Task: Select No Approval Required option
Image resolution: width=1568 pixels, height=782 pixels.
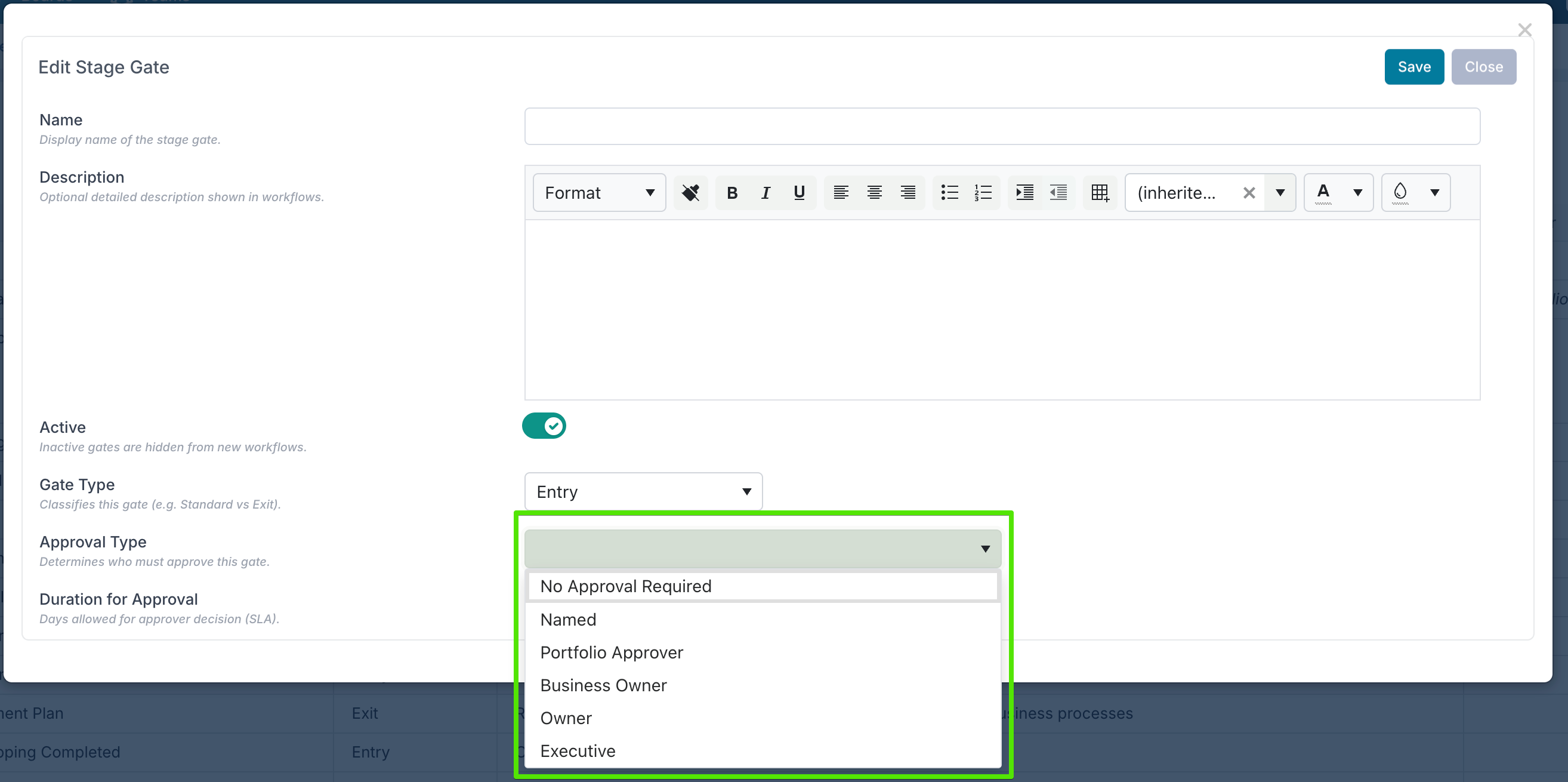Action: (626, 586)
